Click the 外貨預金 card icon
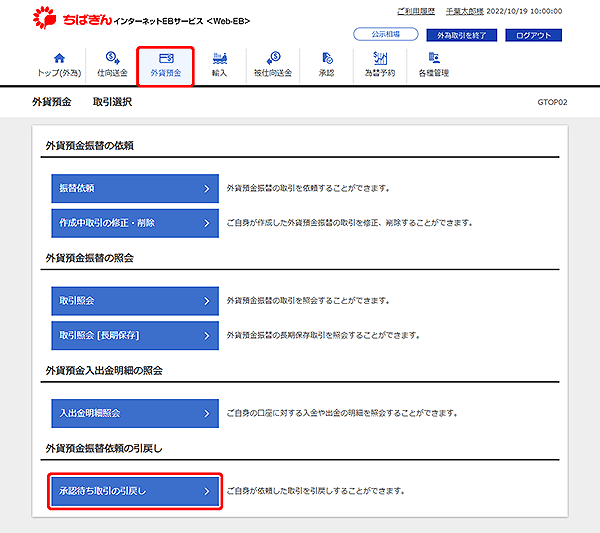Screen dimensions: 600x533 coord(166,58)
